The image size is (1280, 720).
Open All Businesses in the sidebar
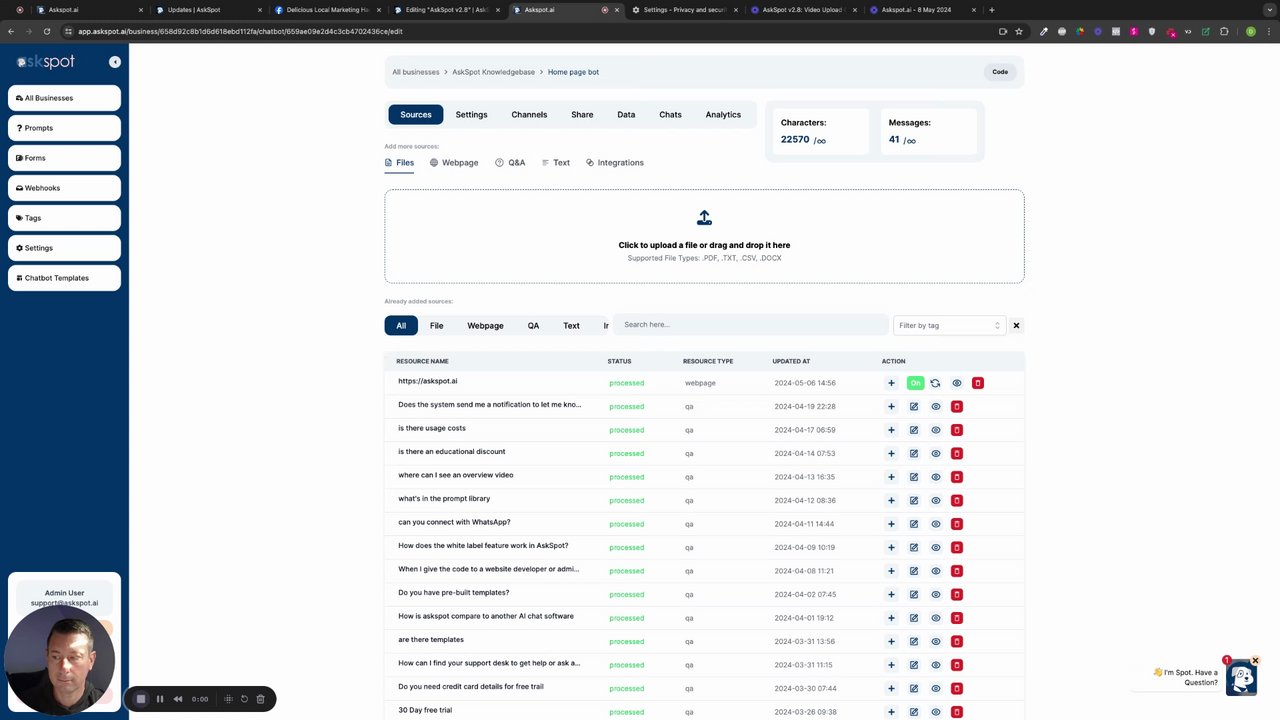tap(64, 98)
